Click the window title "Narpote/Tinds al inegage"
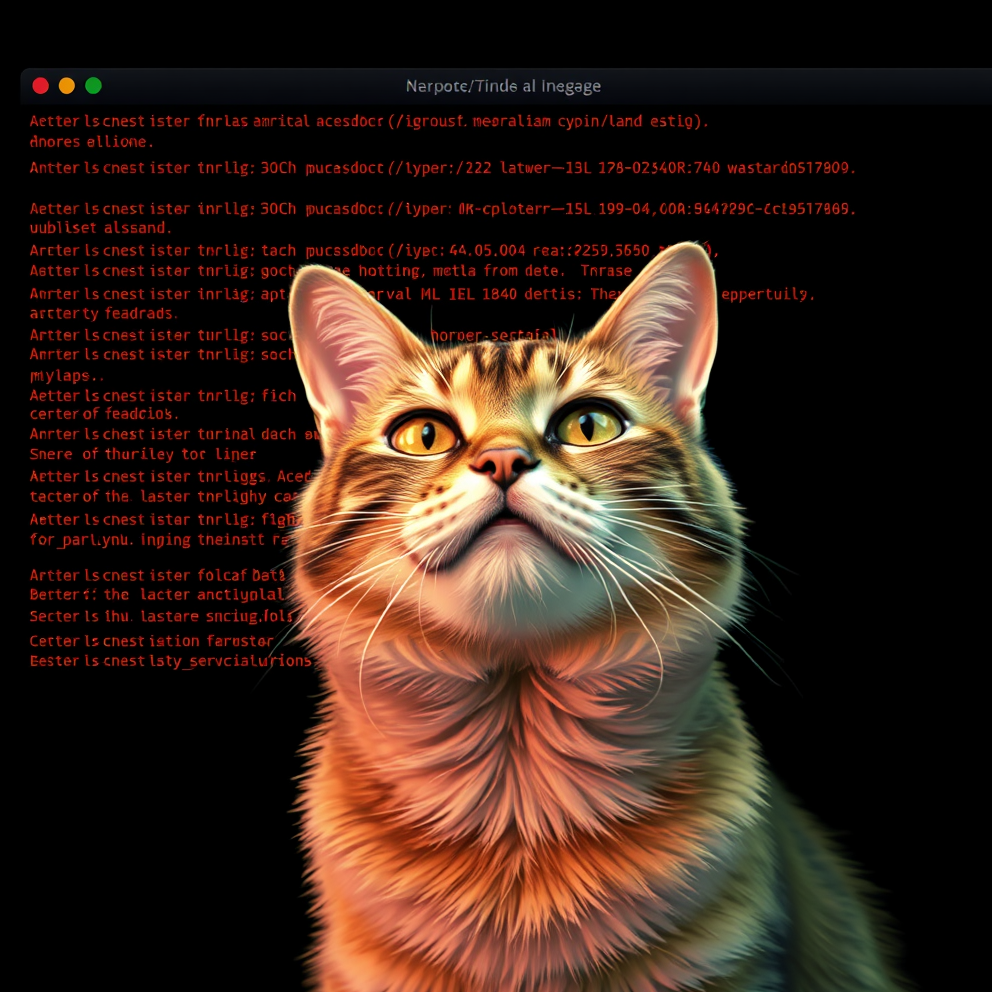992x992 pixels. pyautogui.click(x=503, y=86)
